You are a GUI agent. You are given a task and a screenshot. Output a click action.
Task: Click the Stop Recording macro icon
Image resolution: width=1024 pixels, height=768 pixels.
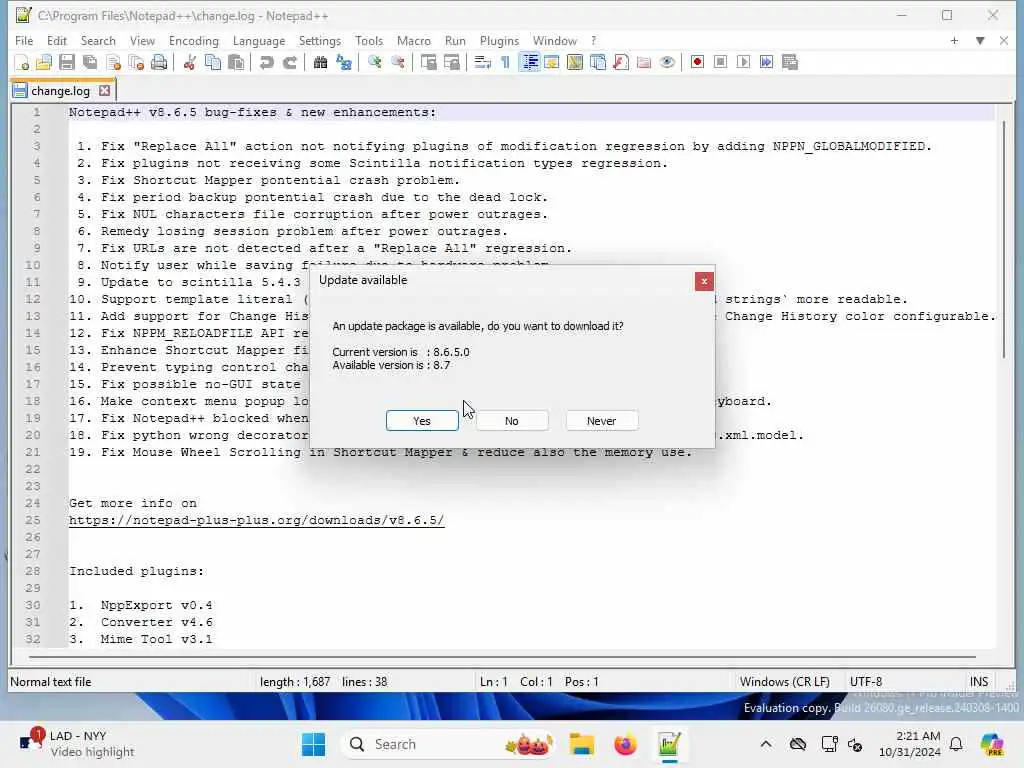tap(720, 63)
